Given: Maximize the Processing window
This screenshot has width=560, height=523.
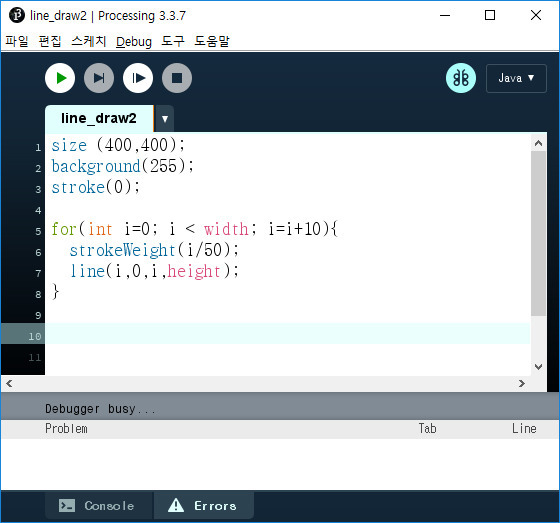Looking at the screenshot, I should point(490,15).
